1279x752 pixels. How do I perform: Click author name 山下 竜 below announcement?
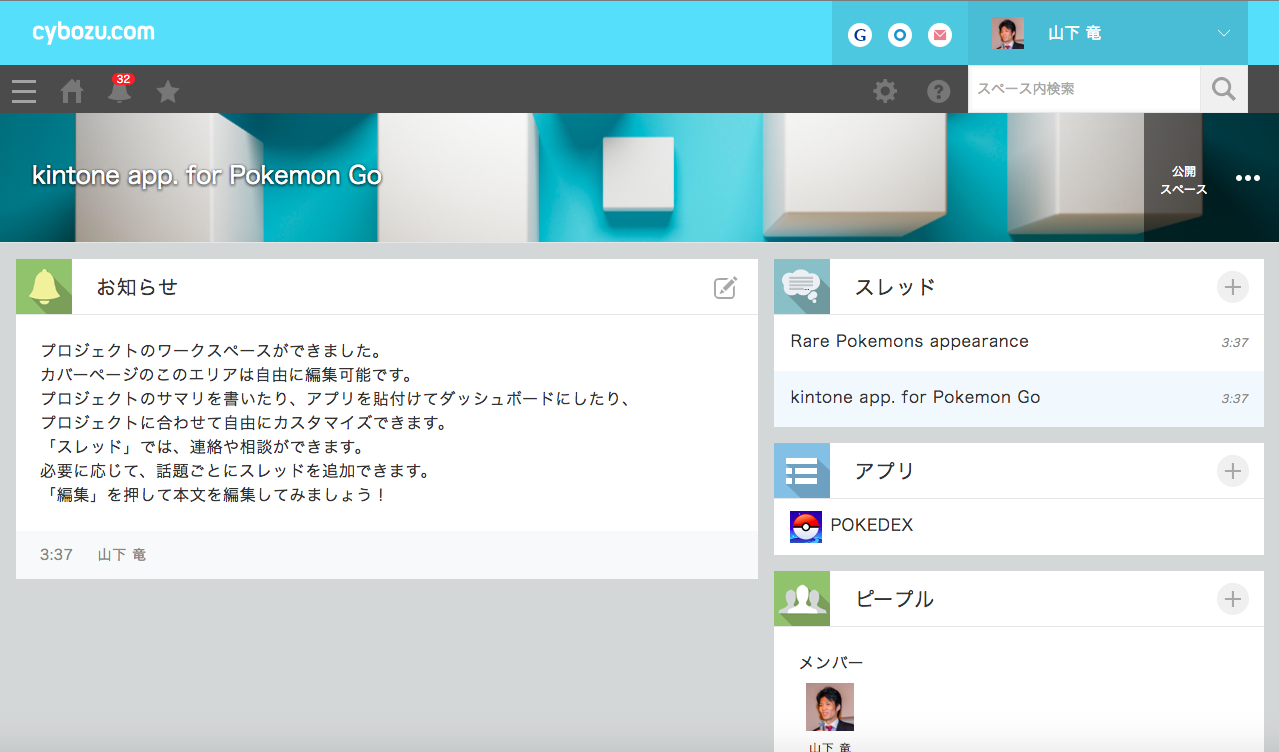(x=122, y=554)
